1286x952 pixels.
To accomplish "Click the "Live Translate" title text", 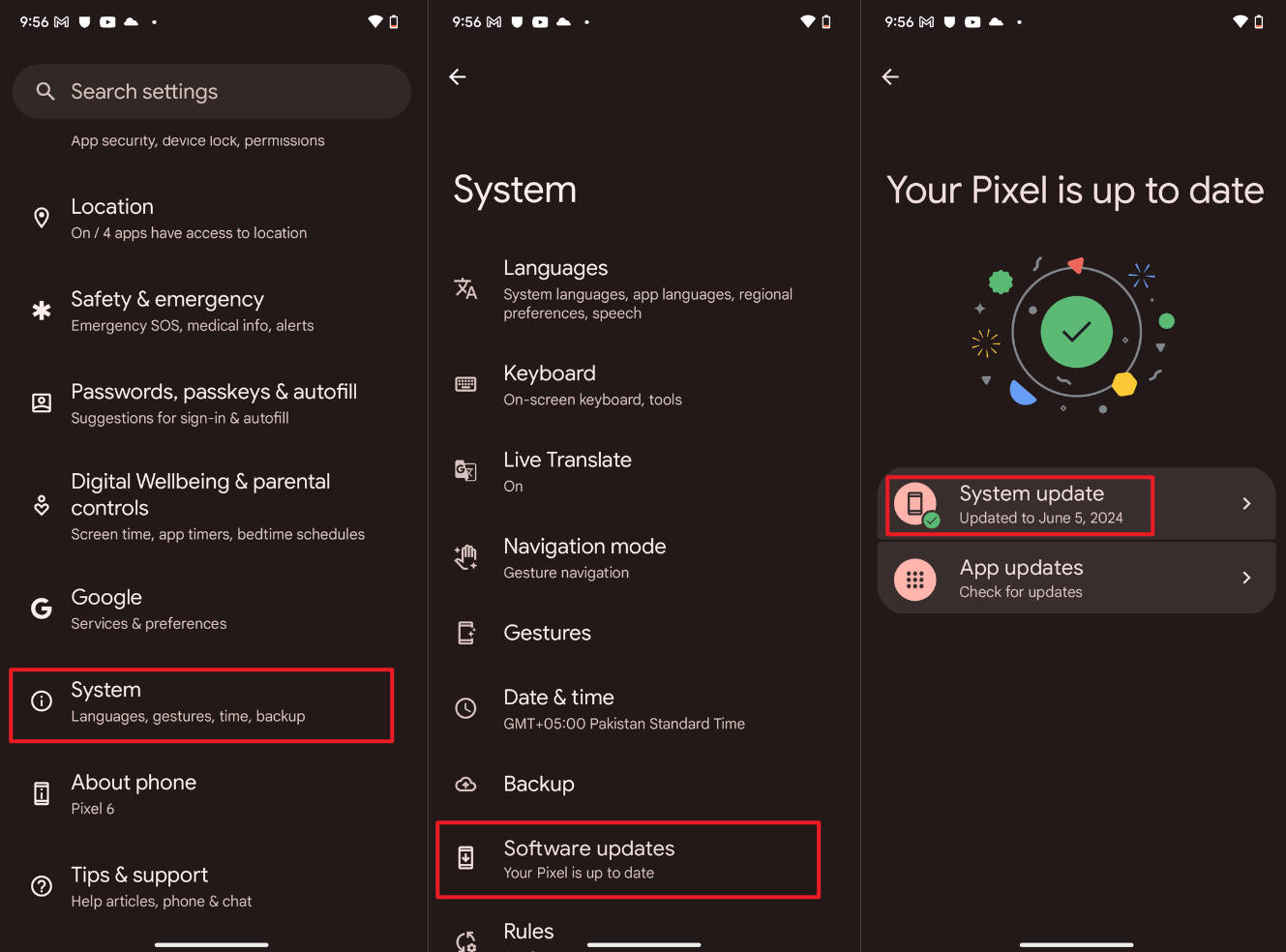I will [x=567, y=461].
